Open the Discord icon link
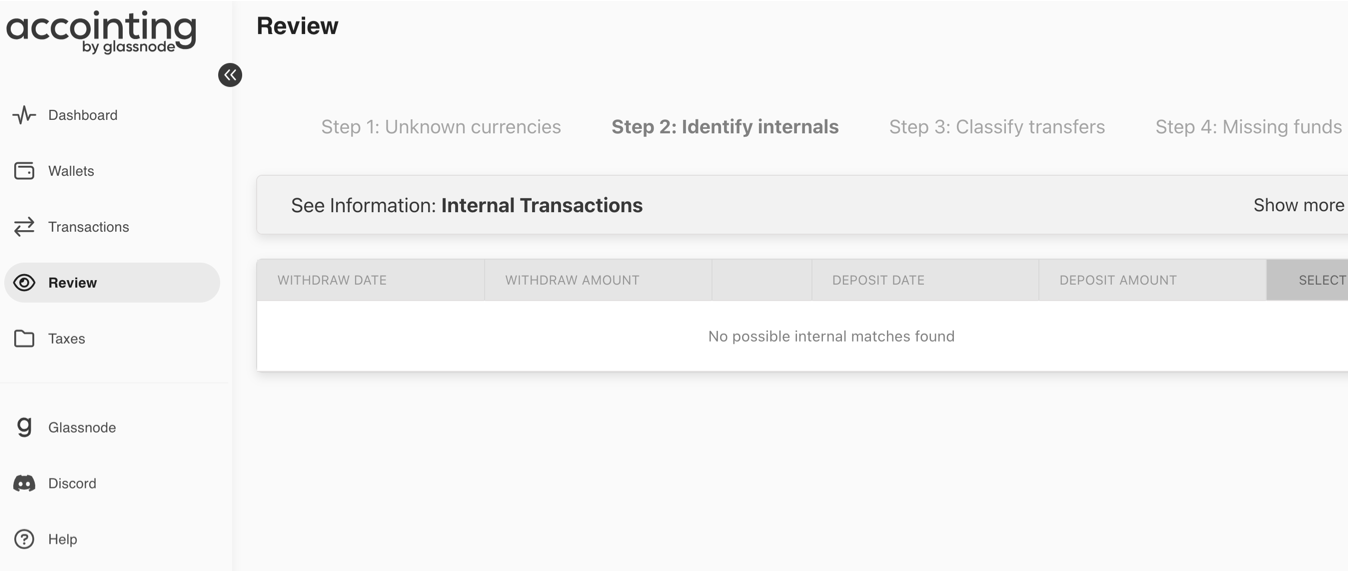Screen dimensions: 1348x571 (24, 483)
